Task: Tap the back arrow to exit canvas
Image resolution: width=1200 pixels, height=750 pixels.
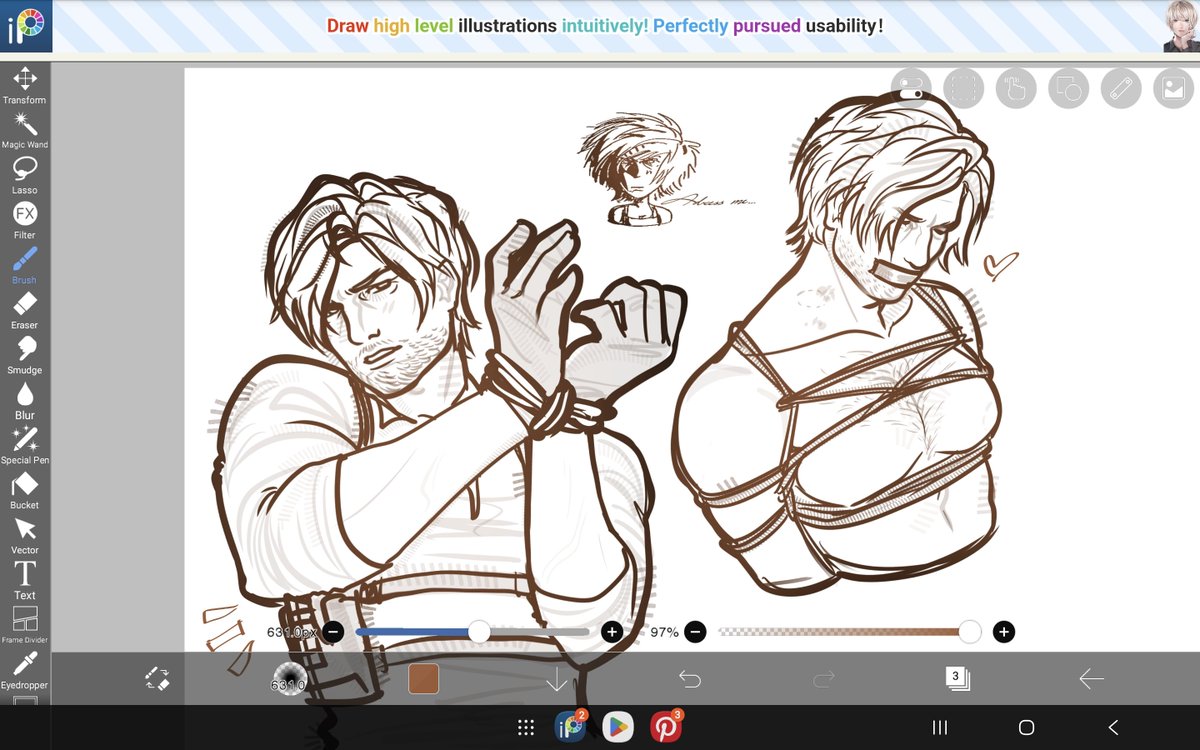Action: pyautogui.click(x=1091, y=679)
